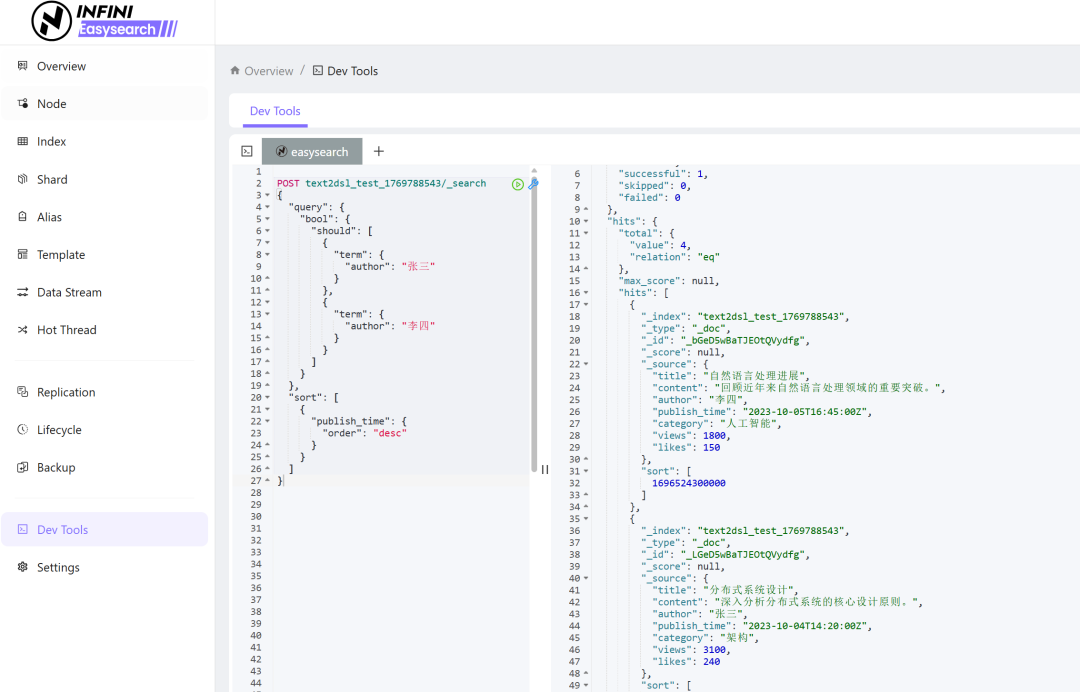The image size is (1080, 692).
Task: Open the Data Stream menu item
Action: tap(69, 293)
